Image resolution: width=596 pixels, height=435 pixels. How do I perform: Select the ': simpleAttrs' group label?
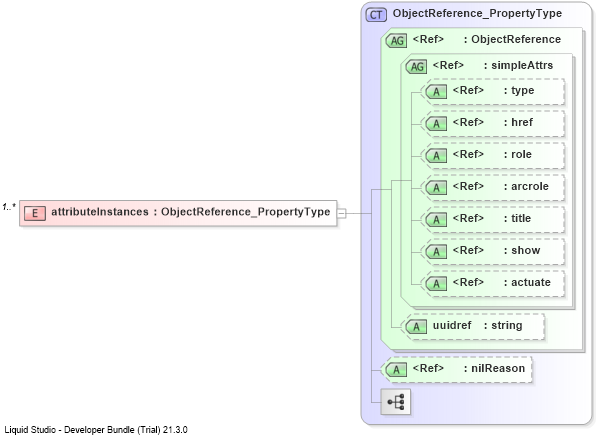[x=518, y=65]
